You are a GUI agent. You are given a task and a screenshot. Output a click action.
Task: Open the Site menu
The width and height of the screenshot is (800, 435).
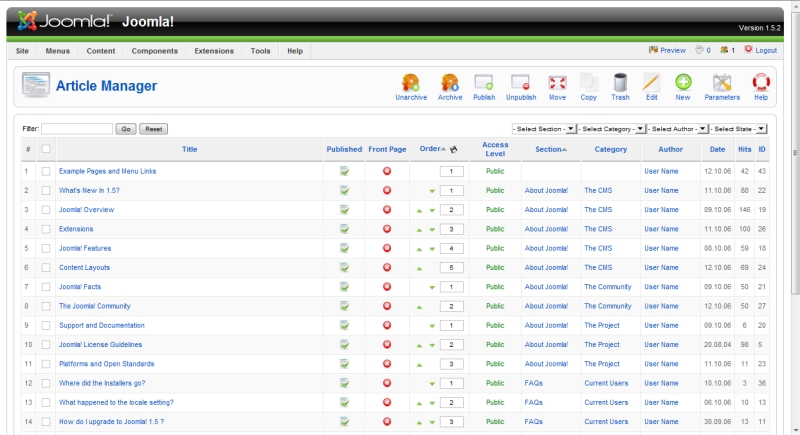click(22, 51)
